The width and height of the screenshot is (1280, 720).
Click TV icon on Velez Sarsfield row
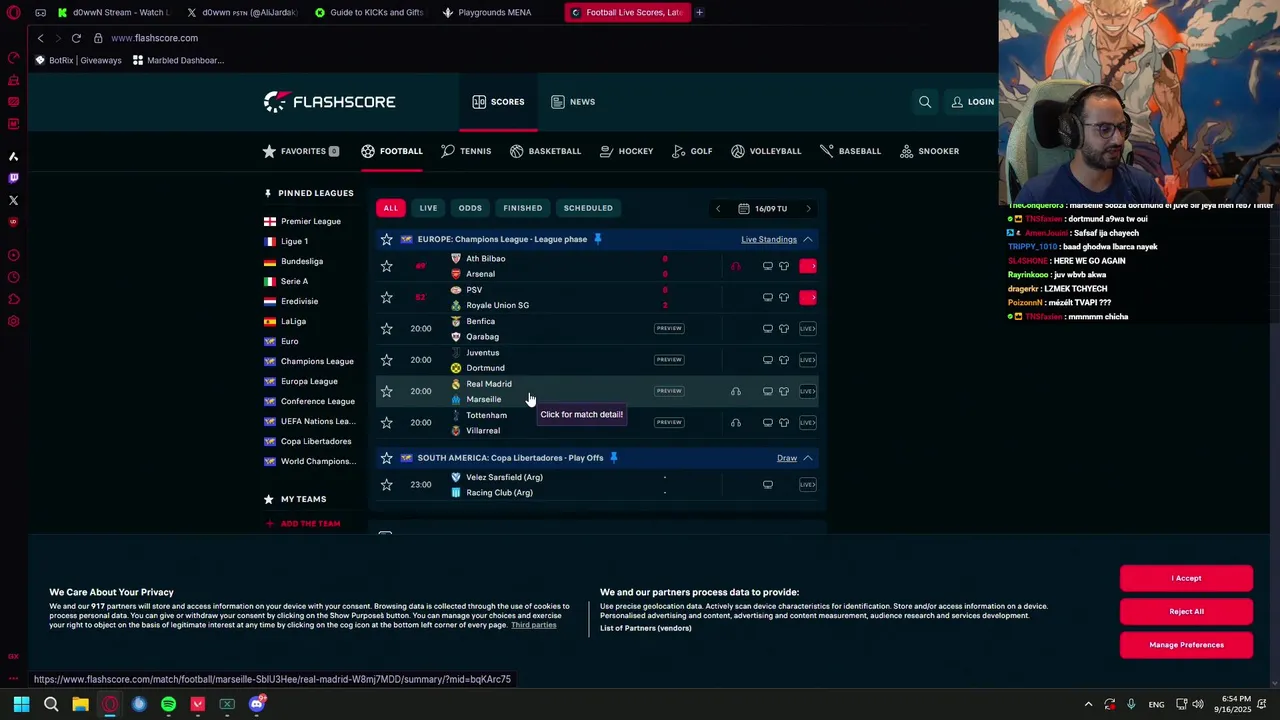click(x=768, y=485)
